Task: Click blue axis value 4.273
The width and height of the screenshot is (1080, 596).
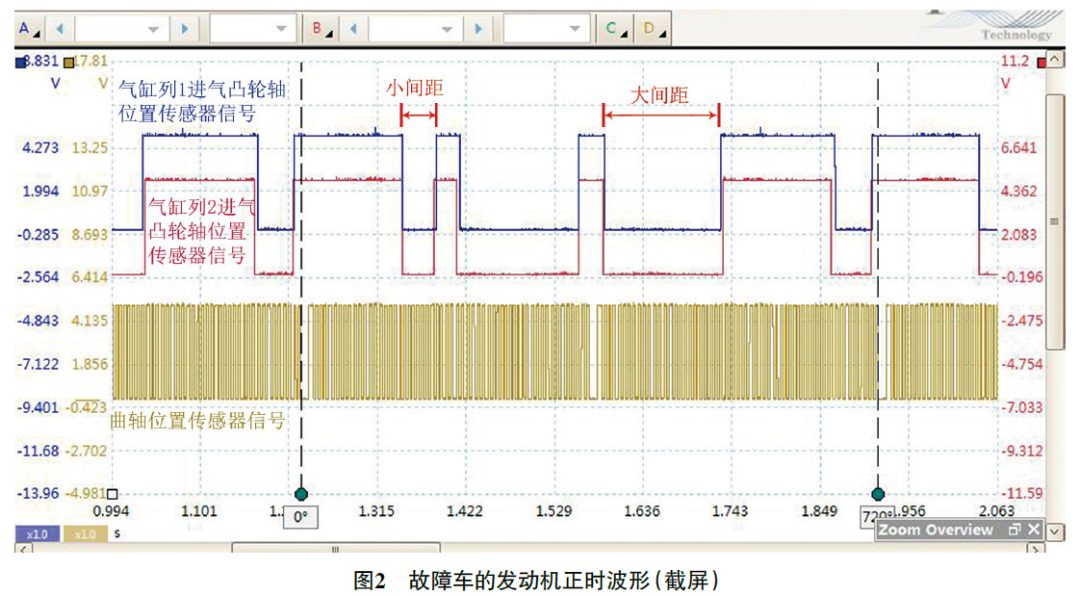Action: coord(40,147)
